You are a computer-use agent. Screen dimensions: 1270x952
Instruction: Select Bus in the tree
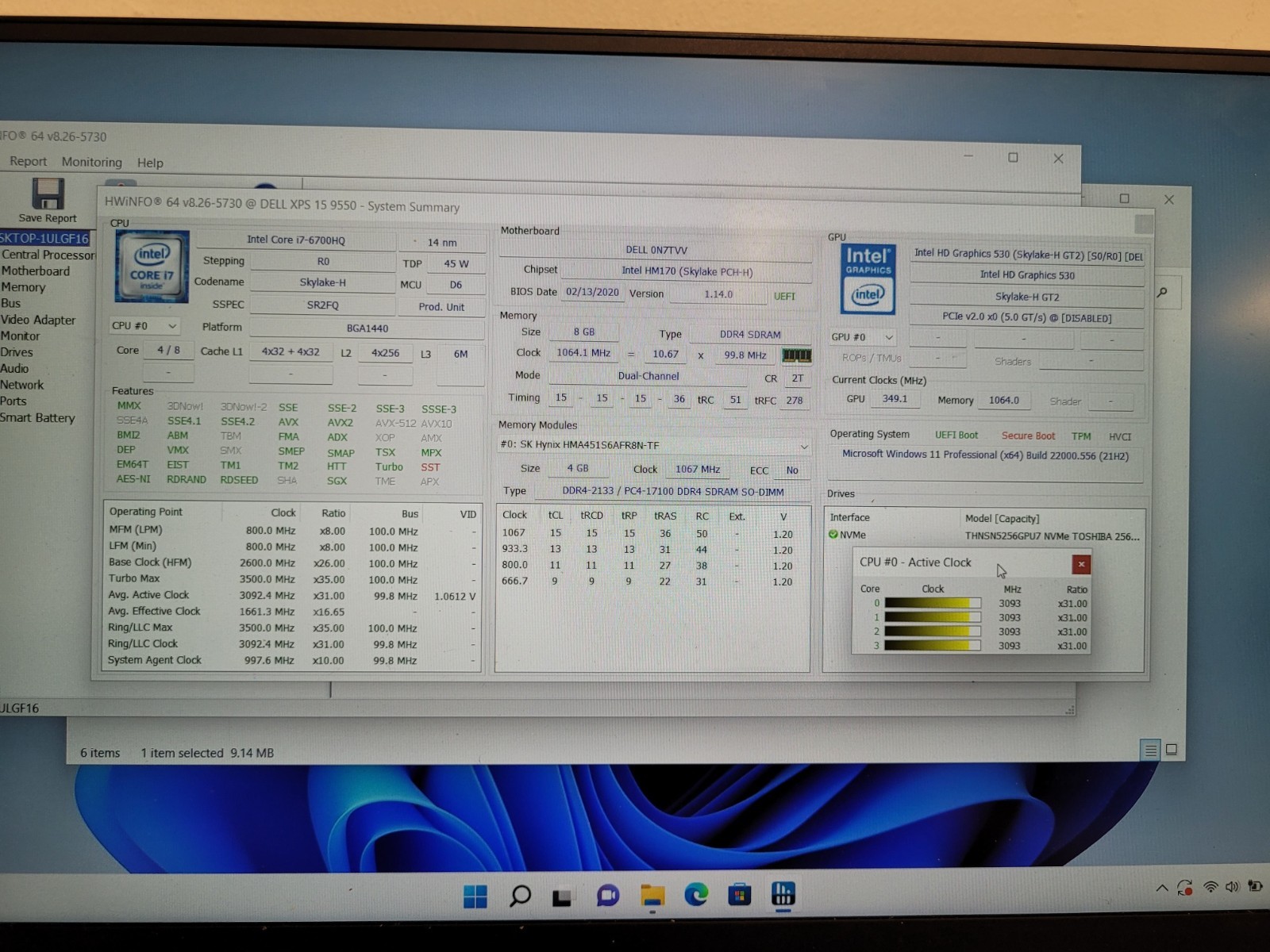point(10,303)
